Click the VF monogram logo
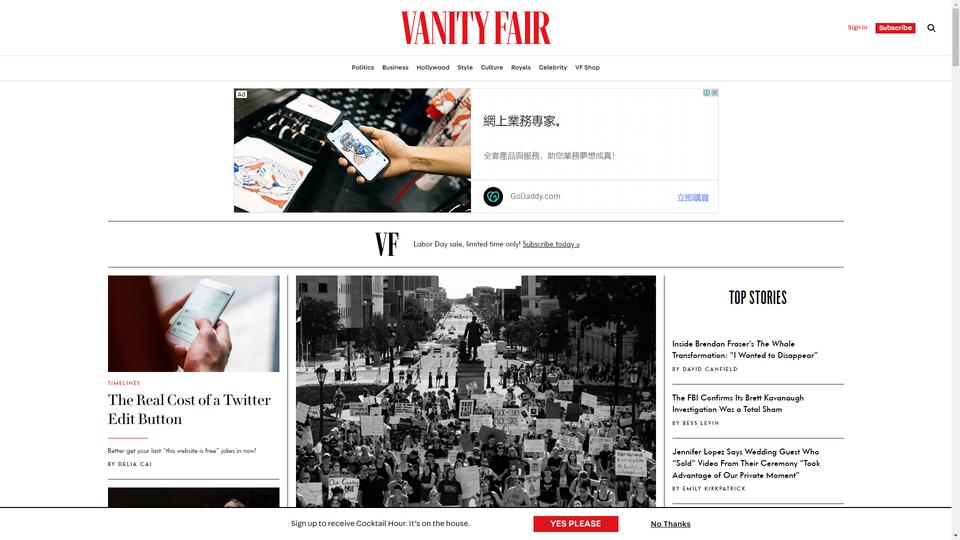Viewport: 960px width, 540px height. (x=387, y=244)
